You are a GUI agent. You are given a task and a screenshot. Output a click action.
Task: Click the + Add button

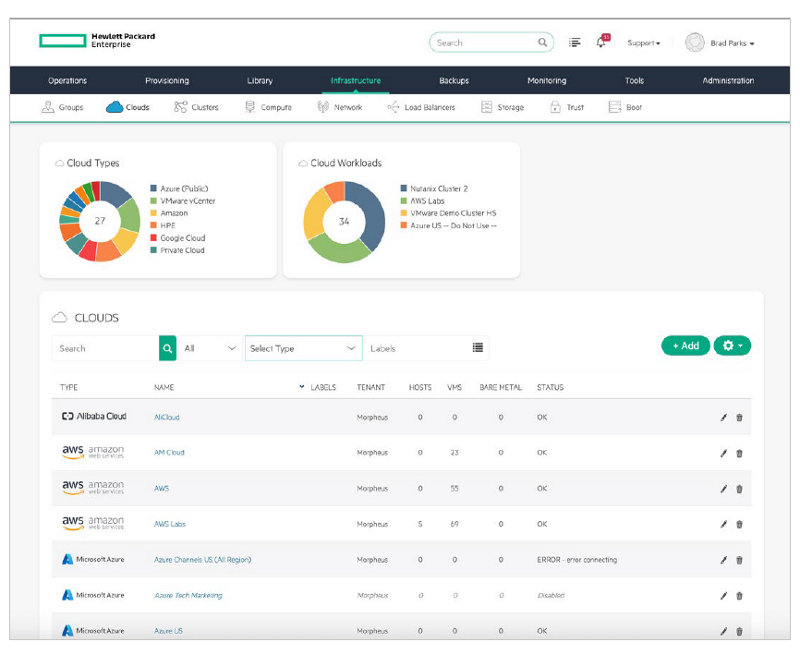pyautogui.click(x=686, y=345)
